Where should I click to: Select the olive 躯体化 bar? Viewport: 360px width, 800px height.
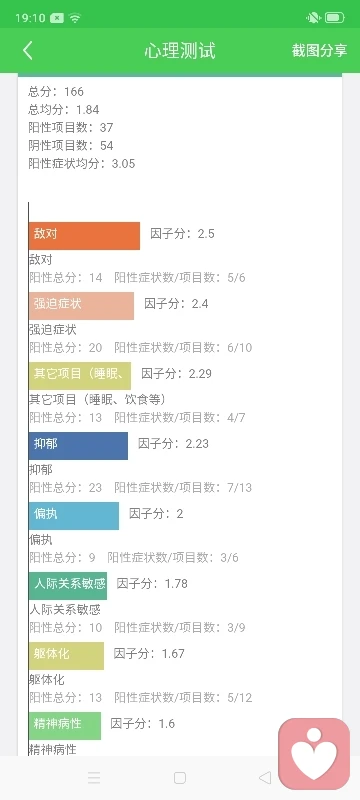tap(66, 655)
